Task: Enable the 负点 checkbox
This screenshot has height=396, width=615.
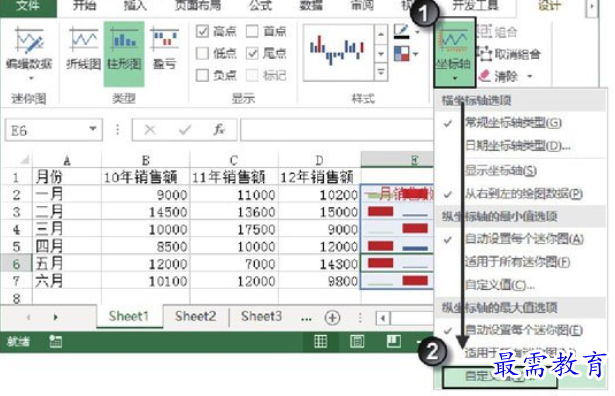Action: [x=202, y=75]
